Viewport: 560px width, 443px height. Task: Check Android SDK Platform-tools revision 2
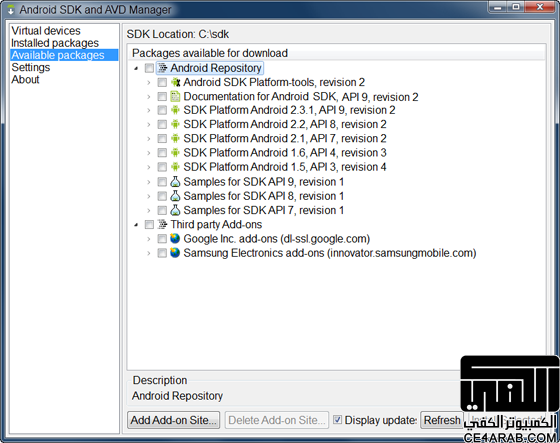[x=162, y=82]
